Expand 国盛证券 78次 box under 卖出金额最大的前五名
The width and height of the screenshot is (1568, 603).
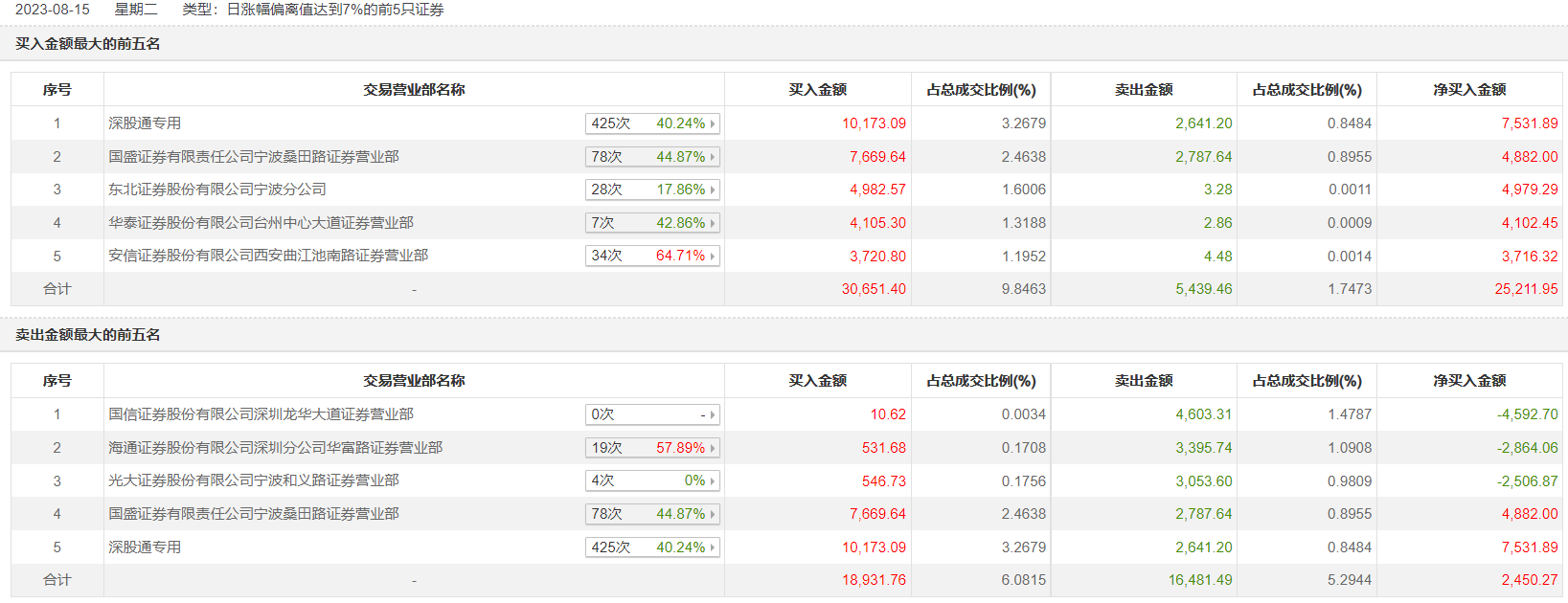[x=713, y=515]
